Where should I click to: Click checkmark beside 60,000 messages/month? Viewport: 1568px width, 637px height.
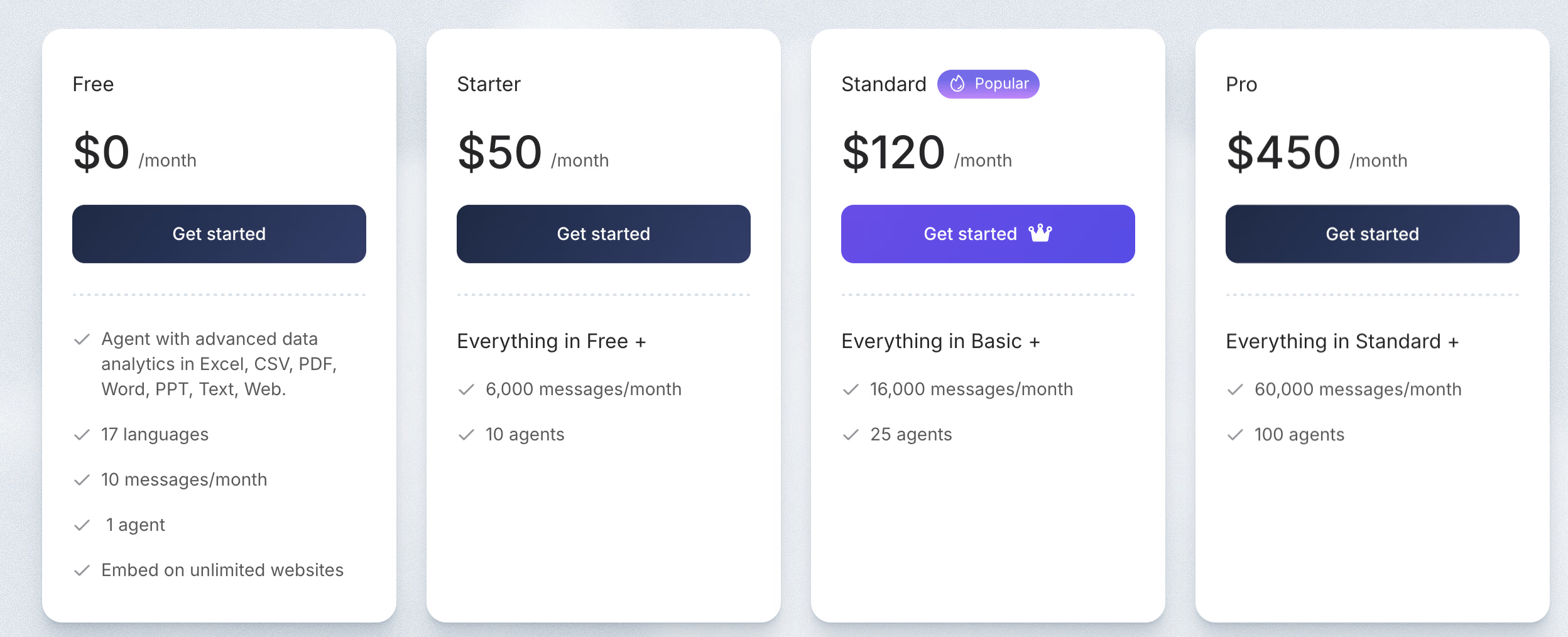[x=1235, y=389]
